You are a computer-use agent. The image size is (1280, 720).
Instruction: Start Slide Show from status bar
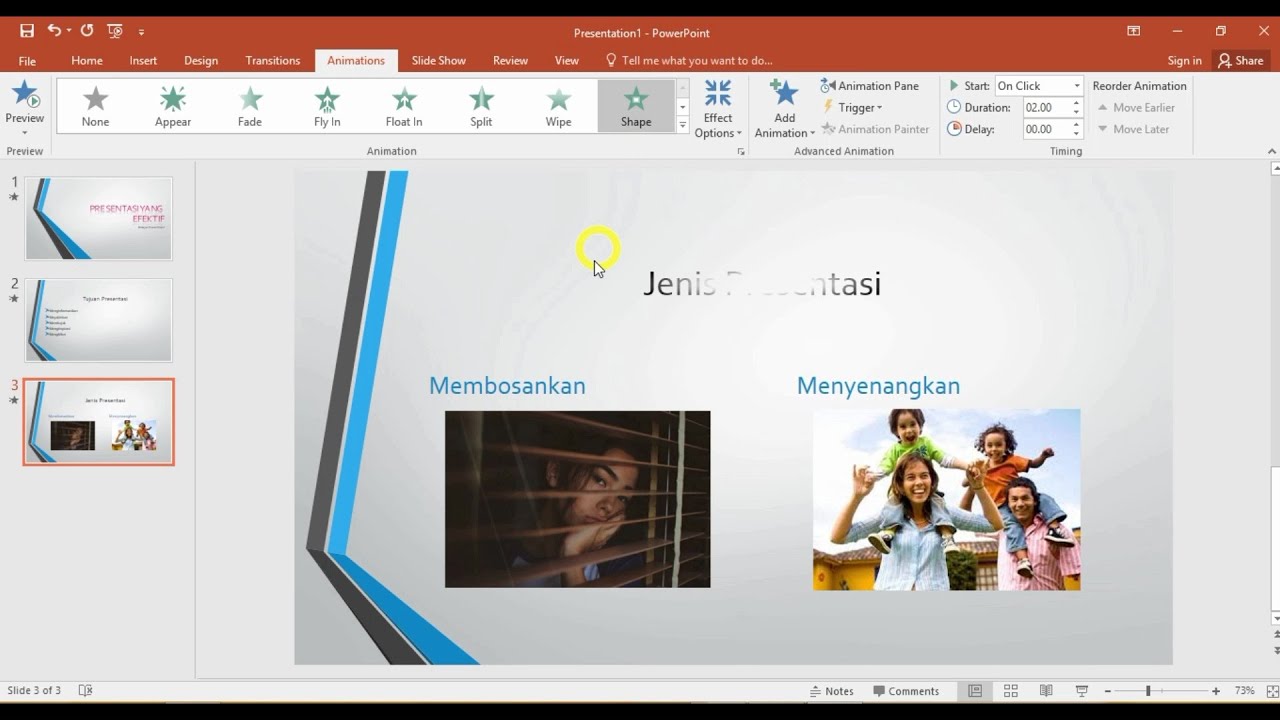(x=1082, y=690)
